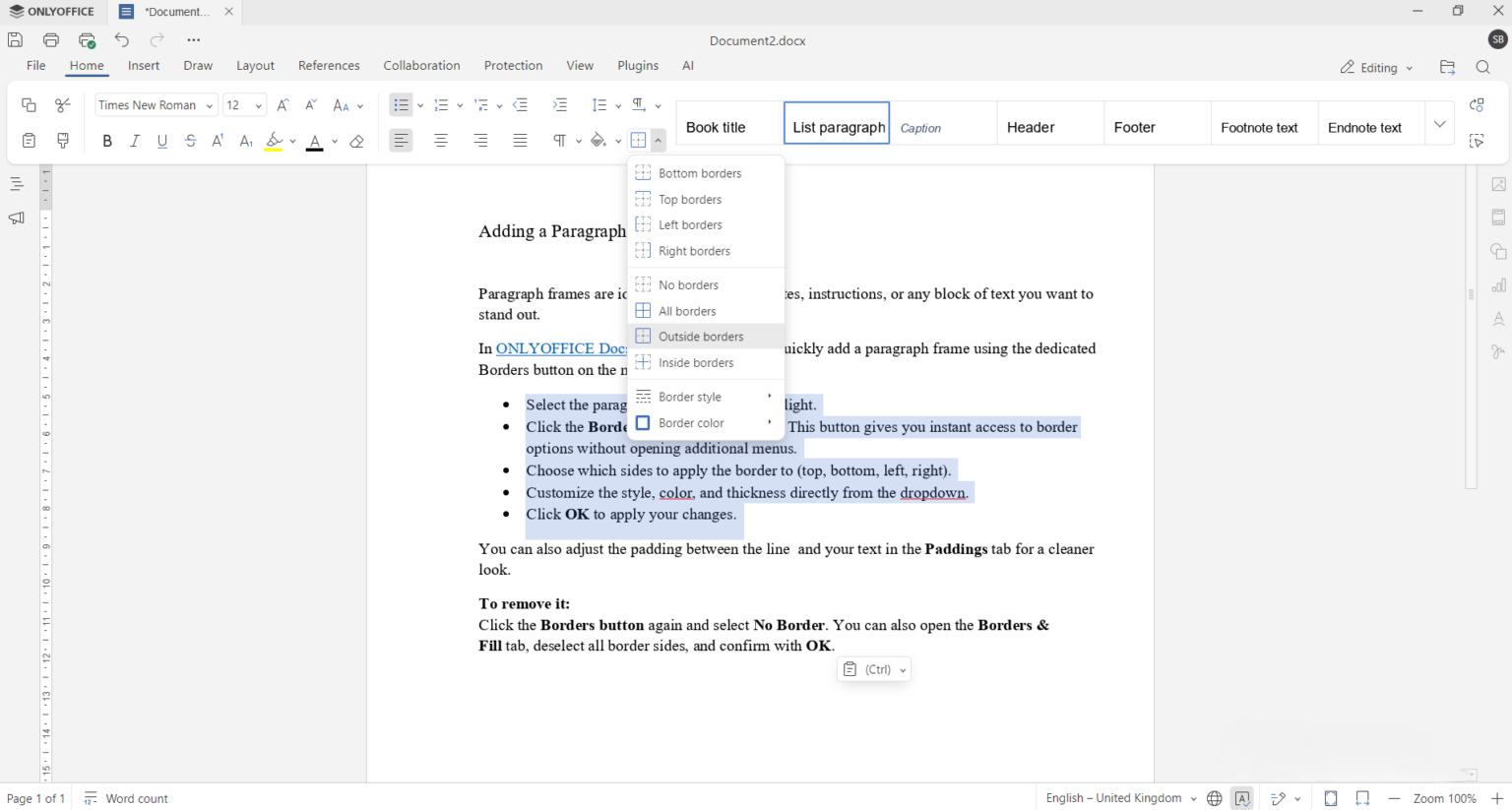1512x810 pixels.
Task: Show nonprinting characters with the paragraph mark icon
Action: point(559,140)
